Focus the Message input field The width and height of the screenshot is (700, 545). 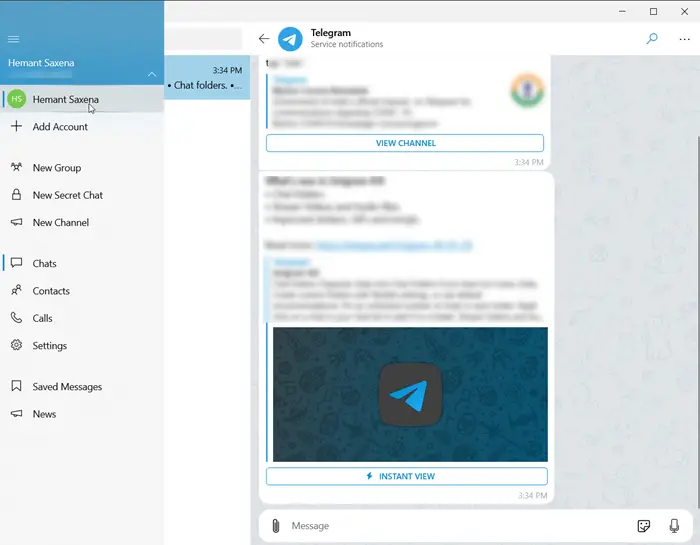point(458,526)
